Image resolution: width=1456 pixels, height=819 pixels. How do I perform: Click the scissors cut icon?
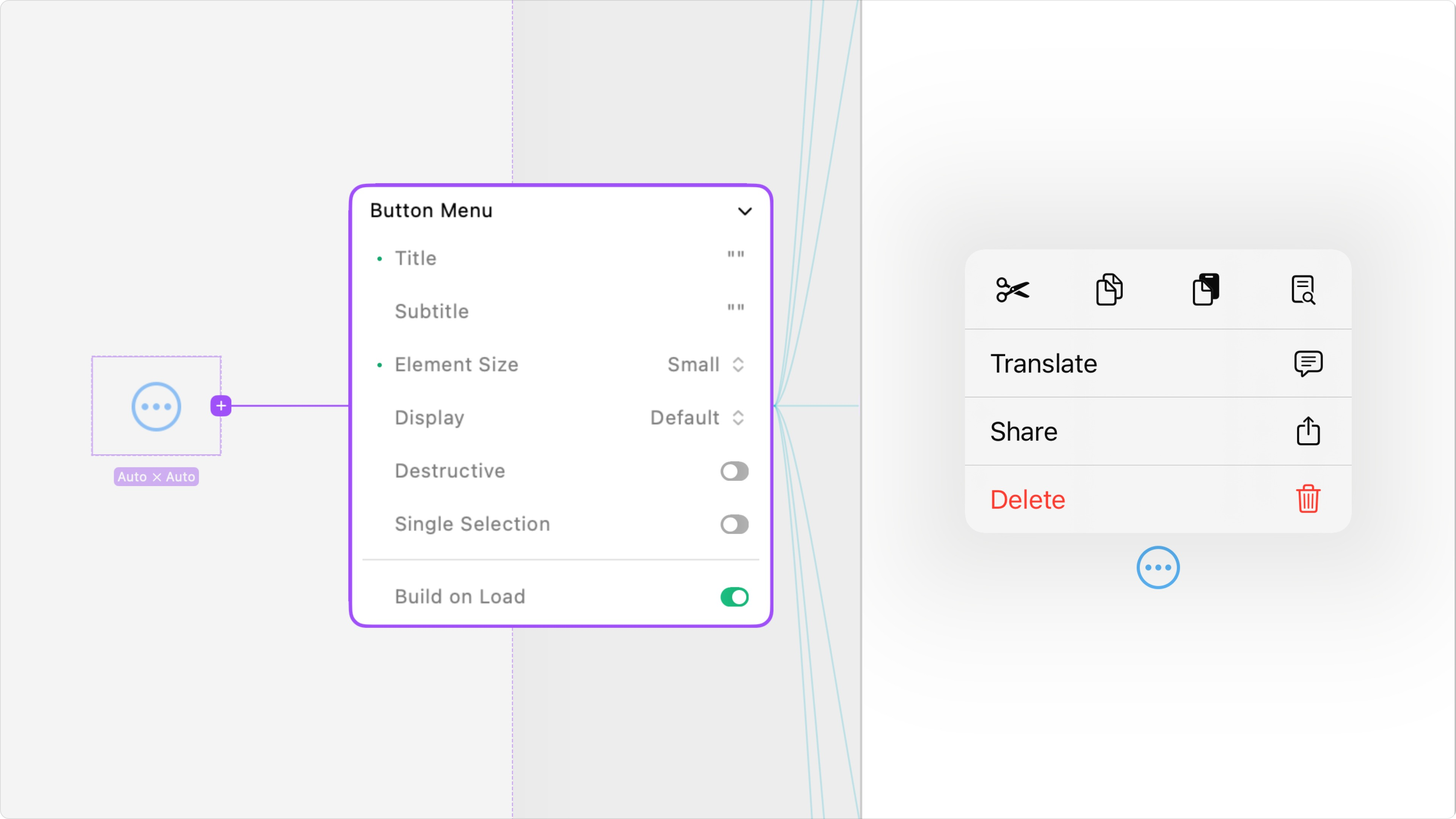(x=1012, y=290)
